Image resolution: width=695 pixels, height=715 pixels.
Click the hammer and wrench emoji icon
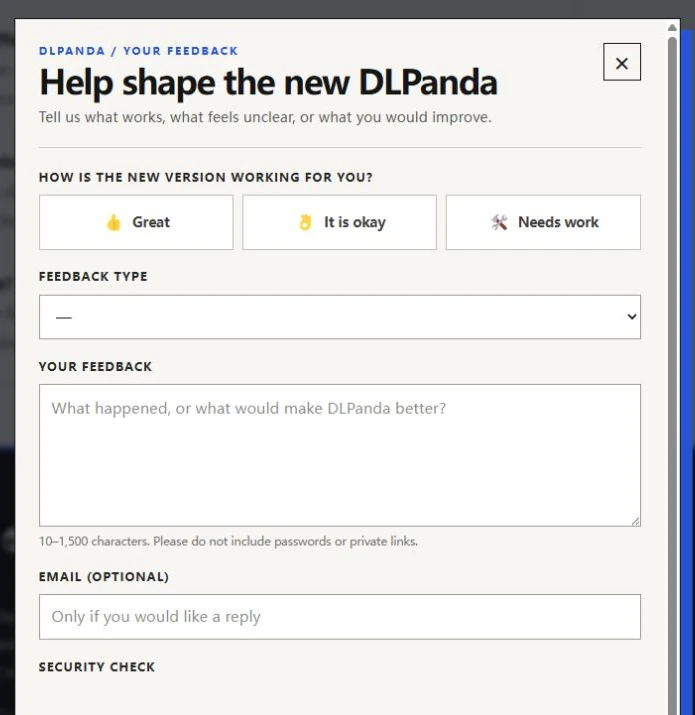pyautogui.click(x=499, y=223)
